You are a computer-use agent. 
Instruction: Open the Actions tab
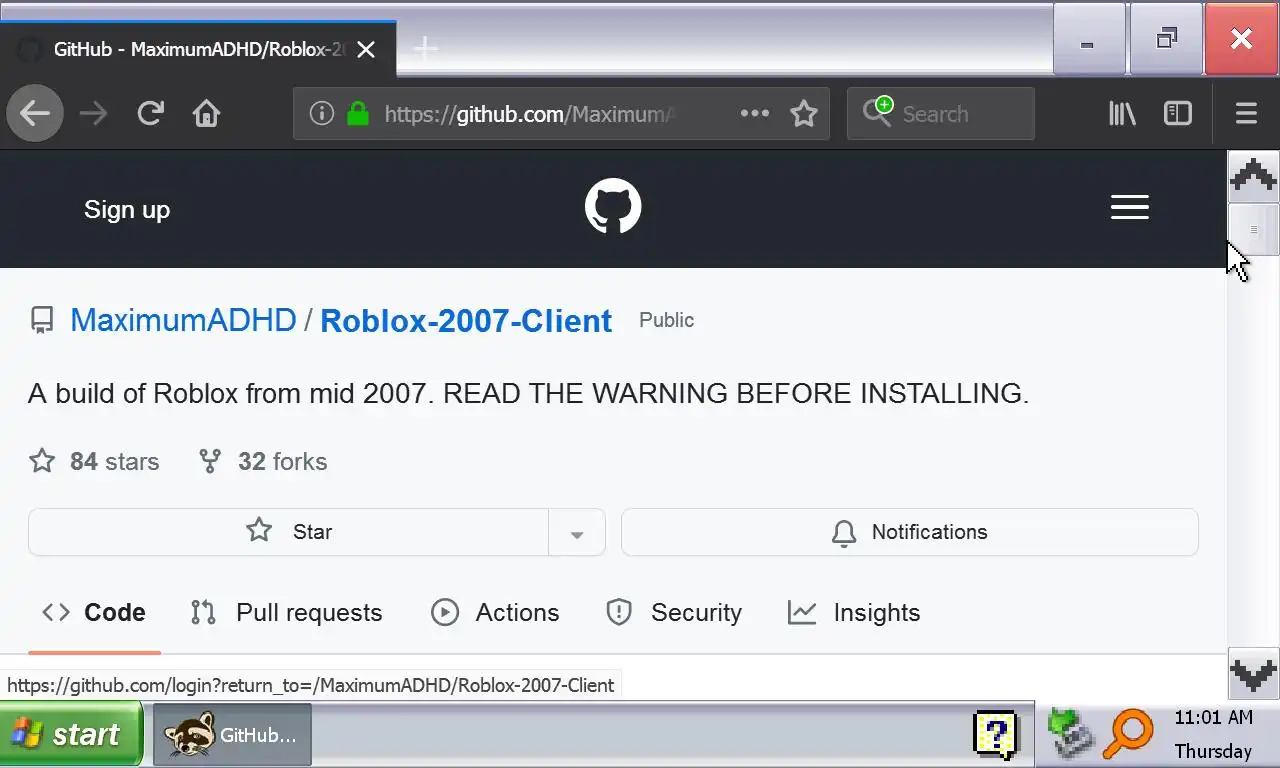[x=495, y=612]
